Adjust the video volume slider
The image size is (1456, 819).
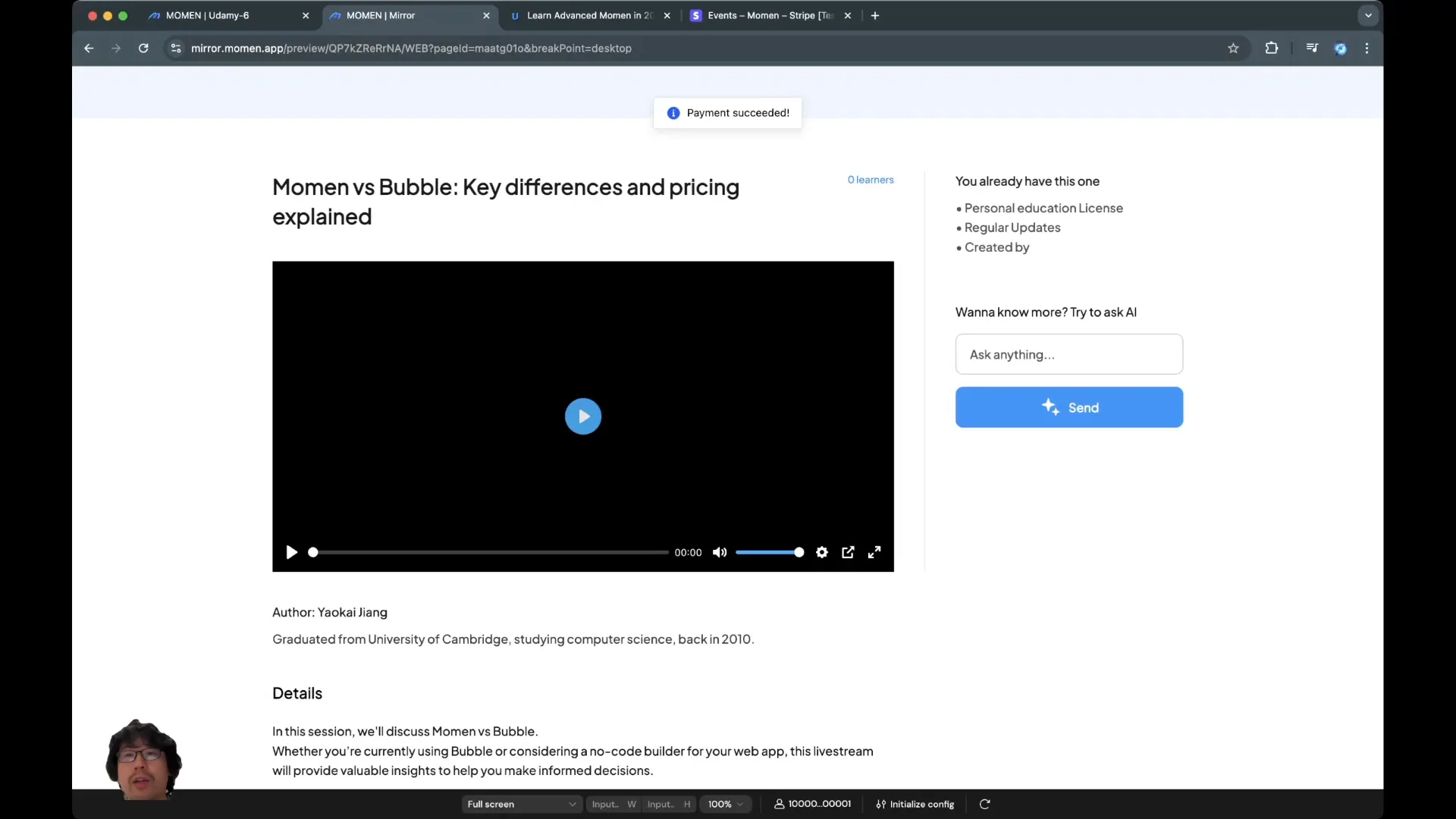pyautogui.click(x=769, y=552)
